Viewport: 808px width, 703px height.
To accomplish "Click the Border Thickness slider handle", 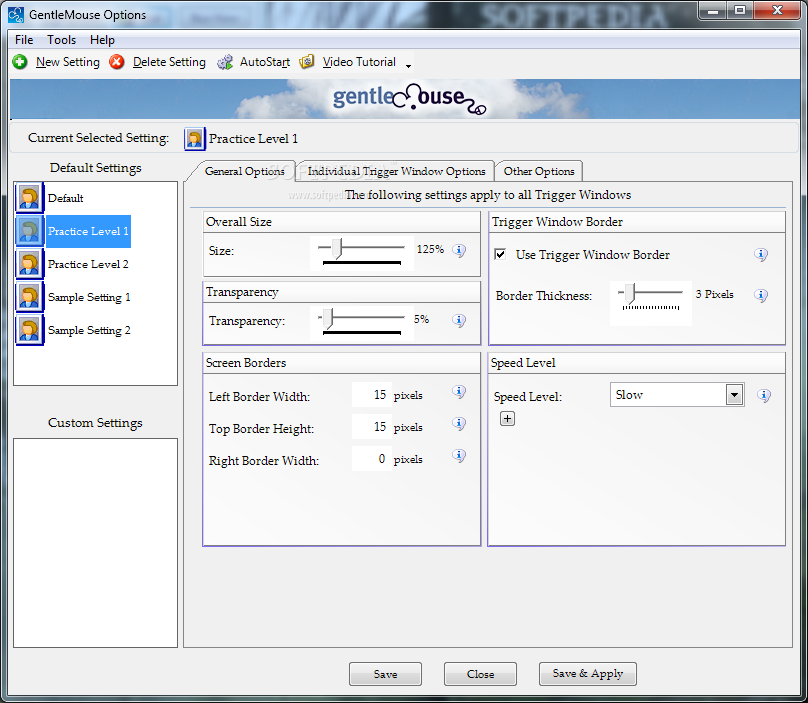I will pos(630,293).
